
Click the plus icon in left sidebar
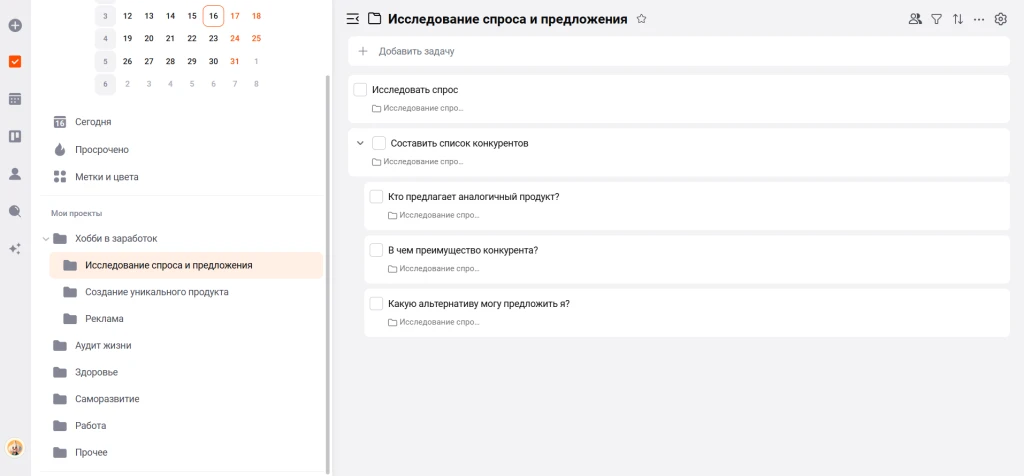click(15, 24)
